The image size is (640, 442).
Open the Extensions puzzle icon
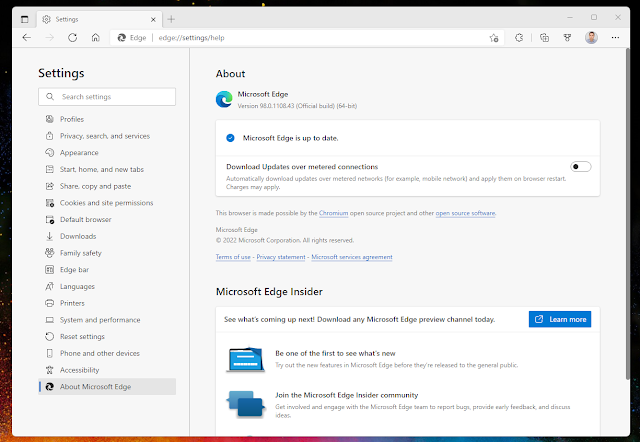[519, 38]
